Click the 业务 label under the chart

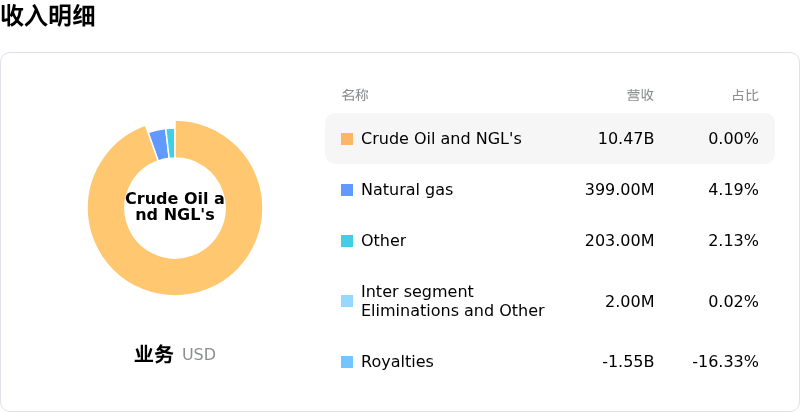tap(154, 354)
